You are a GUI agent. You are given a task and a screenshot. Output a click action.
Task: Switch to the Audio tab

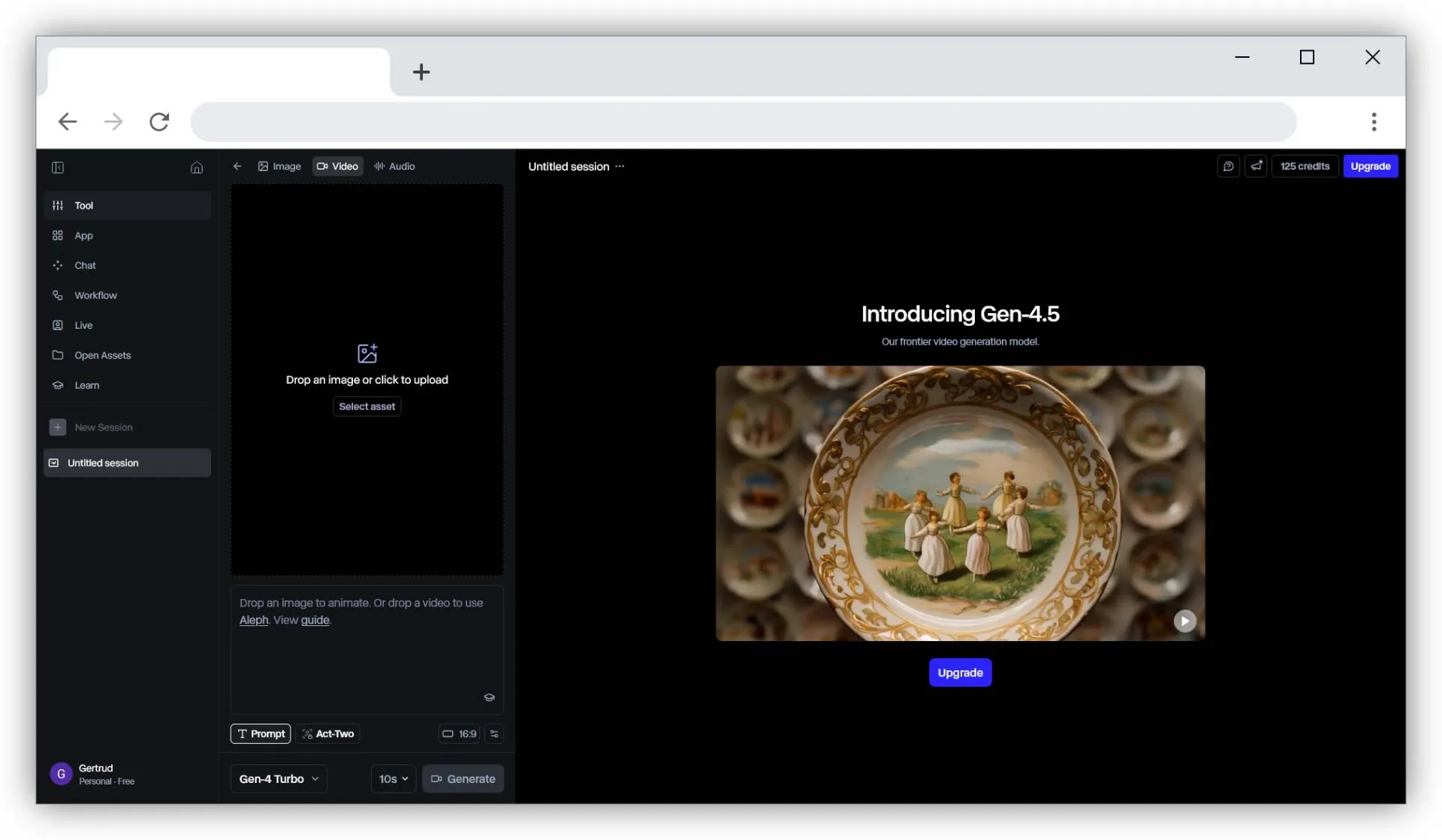pyautogui.click(x=394, y=167)
